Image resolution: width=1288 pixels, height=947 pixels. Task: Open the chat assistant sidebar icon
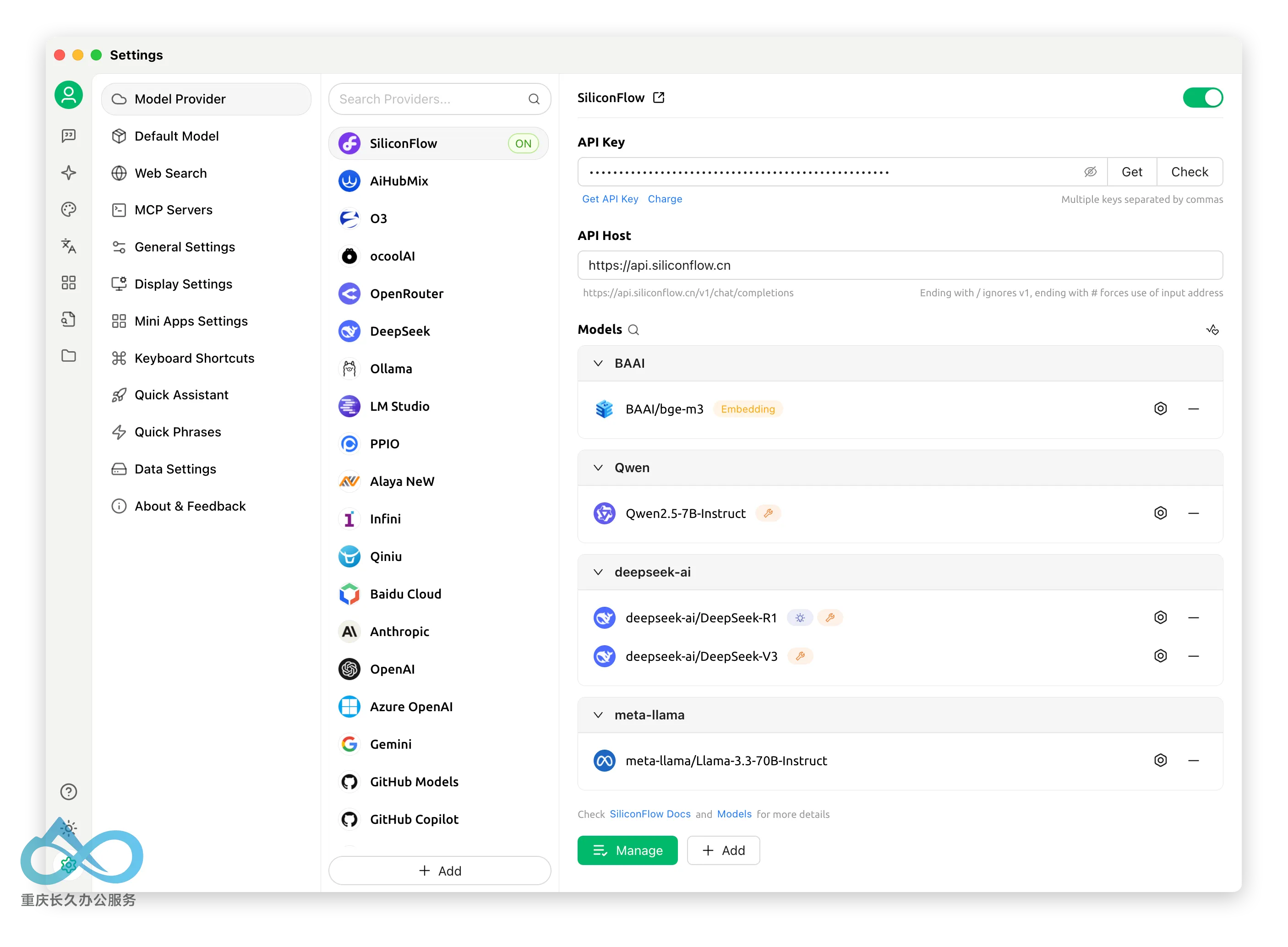tap(69, 136)
